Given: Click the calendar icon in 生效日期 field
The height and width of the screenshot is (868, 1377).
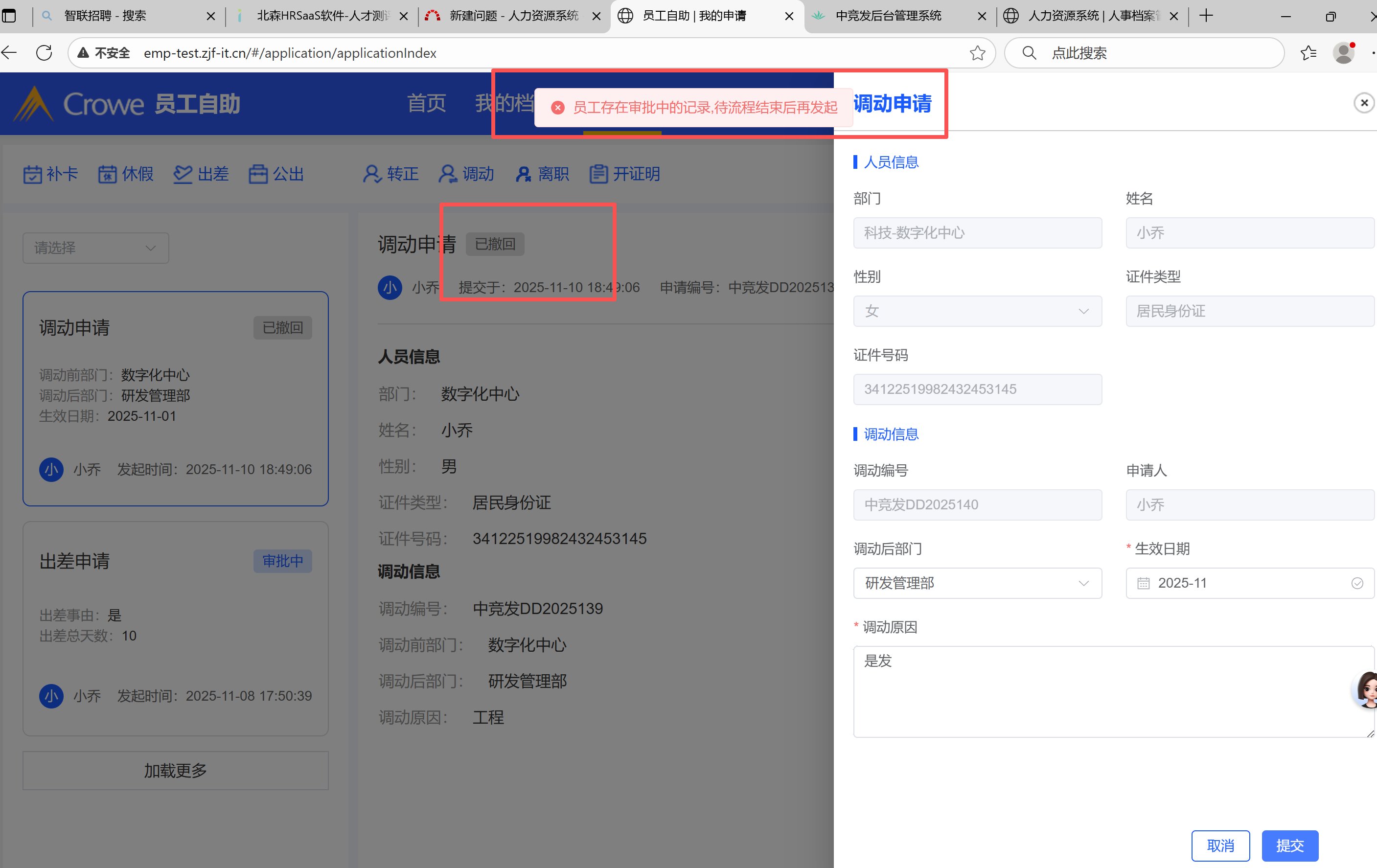Looking at the screenshot, I should (x=1143, y=583).
